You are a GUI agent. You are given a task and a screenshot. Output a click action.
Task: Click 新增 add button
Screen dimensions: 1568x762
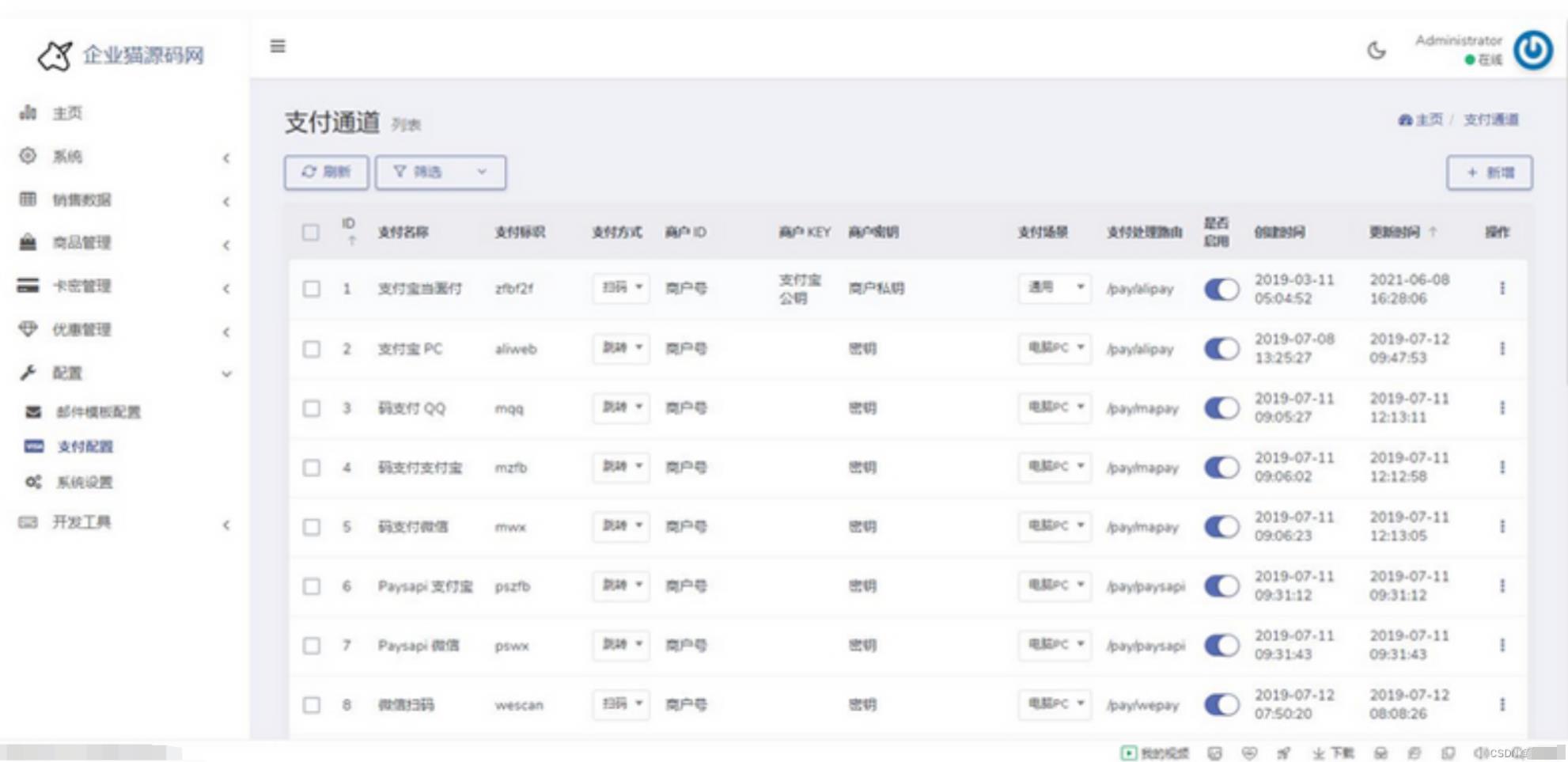[1490, 172]
